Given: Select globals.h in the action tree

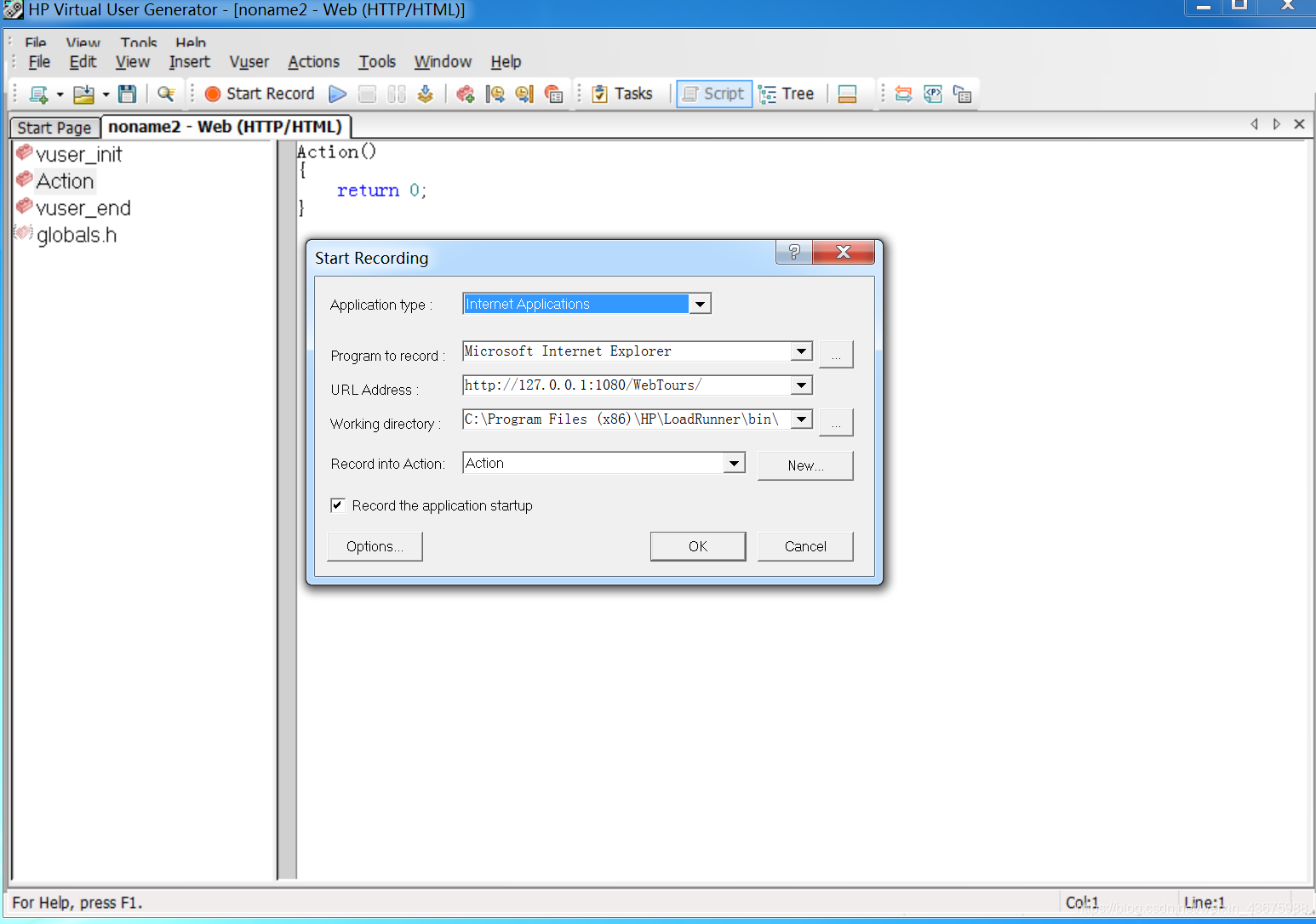Looking at the screenshot, I should (x=76, y=235).
